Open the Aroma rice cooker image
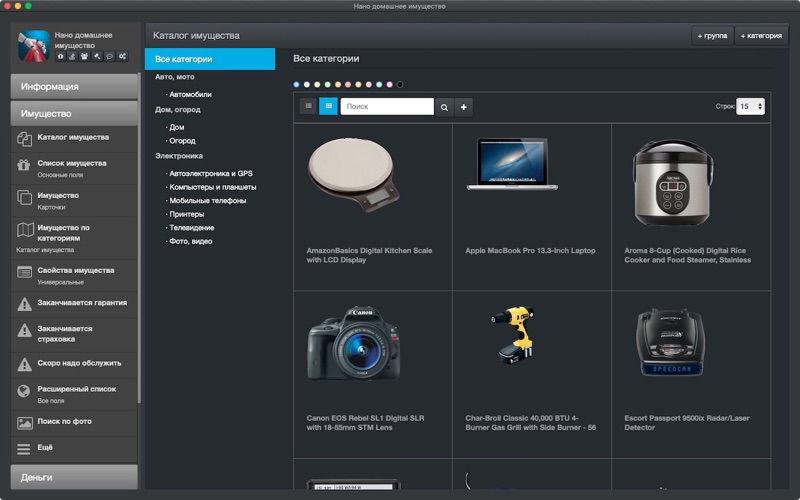 (x=671, y=182)
